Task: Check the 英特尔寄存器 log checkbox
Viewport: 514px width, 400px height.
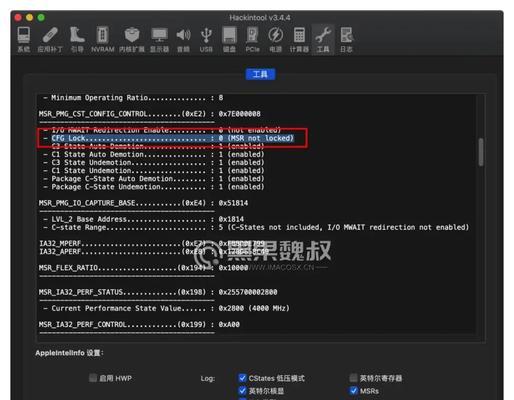Action: 354,378
